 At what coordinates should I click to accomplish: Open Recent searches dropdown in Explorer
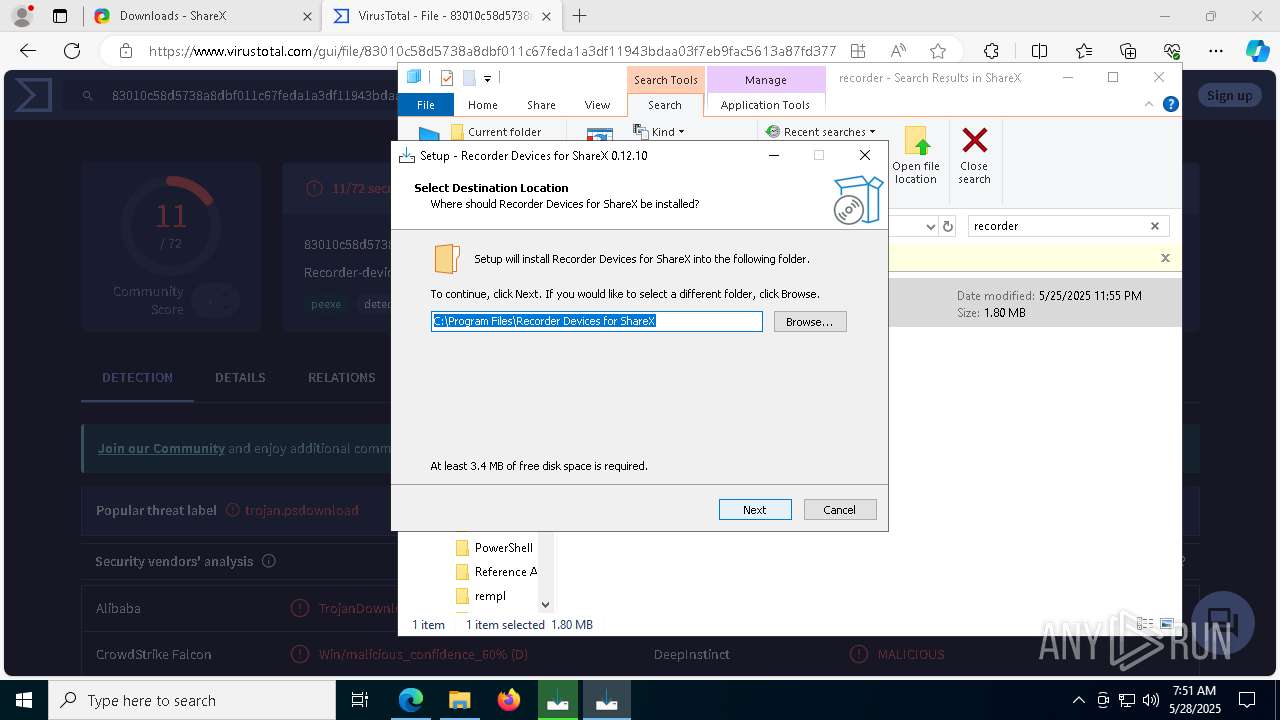821,132
